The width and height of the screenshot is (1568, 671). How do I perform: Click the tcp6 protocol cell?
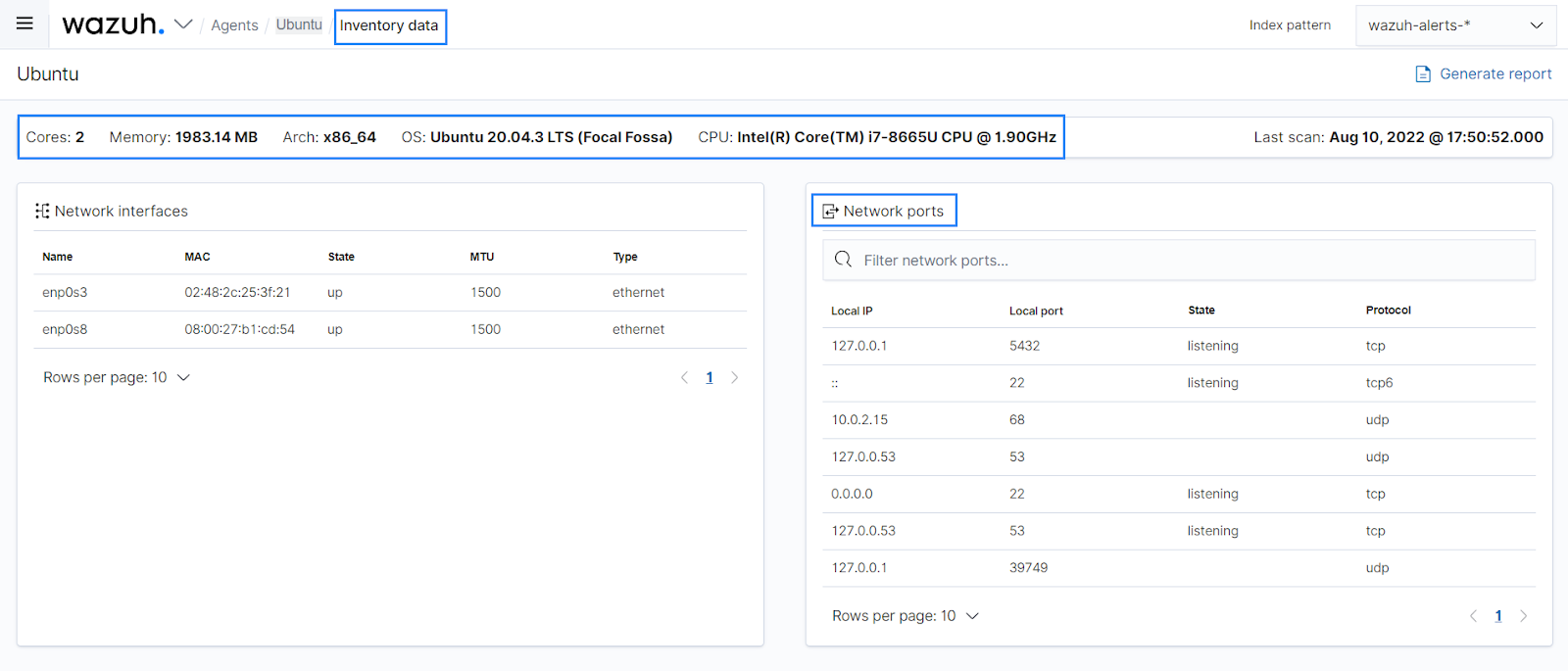coord(1379,383)
